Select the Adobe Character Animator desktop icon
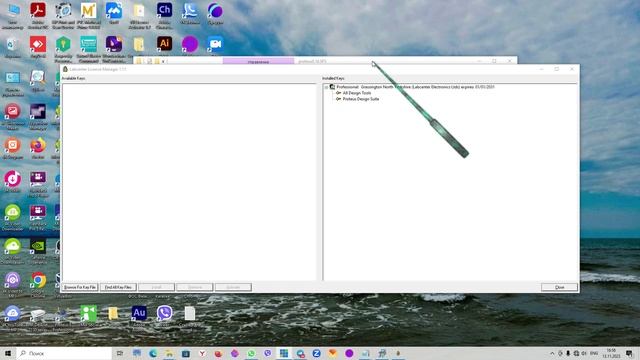The height and width of the screenshot is (360, 640). 164,11
